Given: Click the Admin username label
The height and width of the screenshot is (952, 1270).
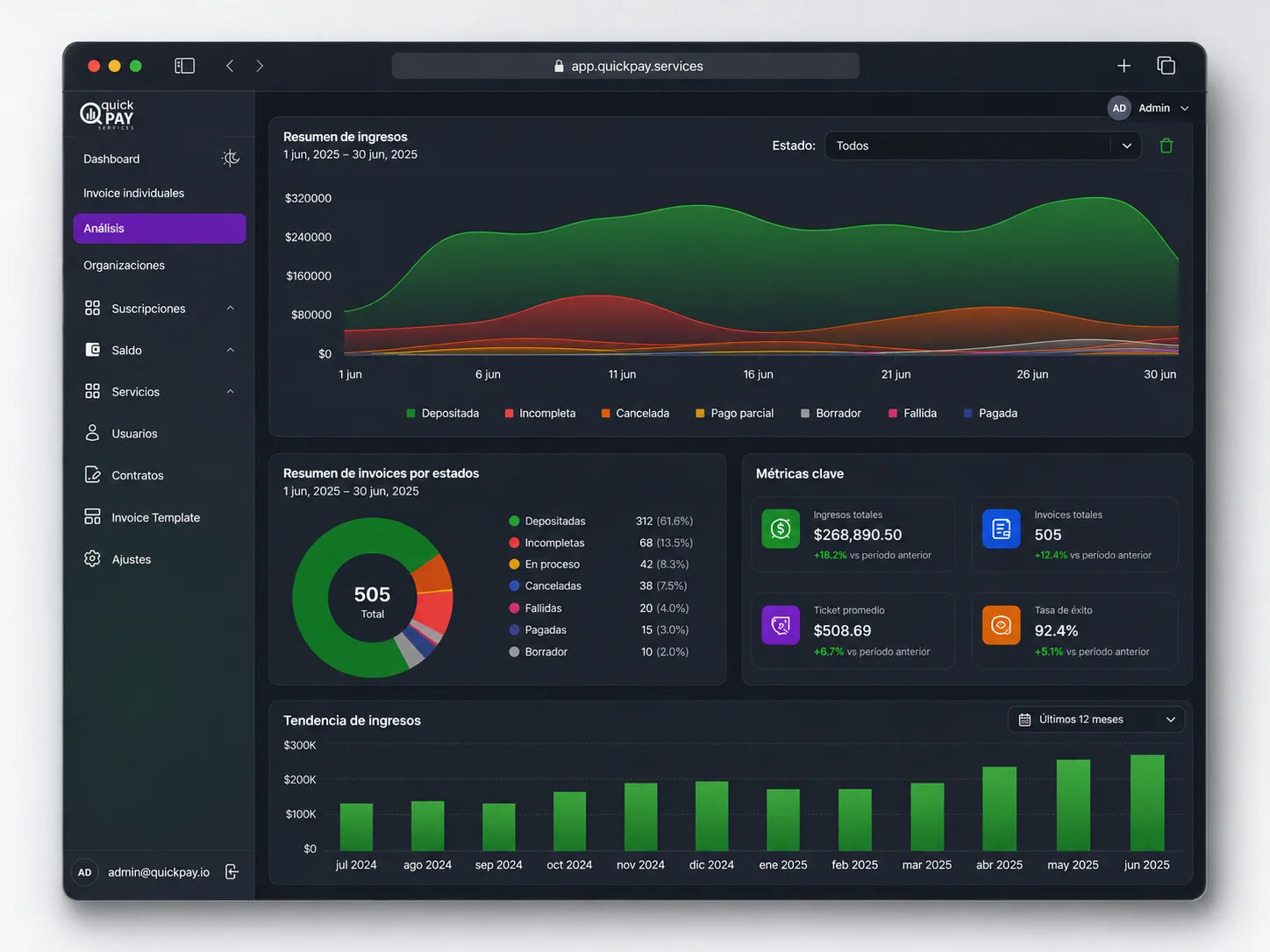Looking at the screenshot, I should tap(1154, 108).
